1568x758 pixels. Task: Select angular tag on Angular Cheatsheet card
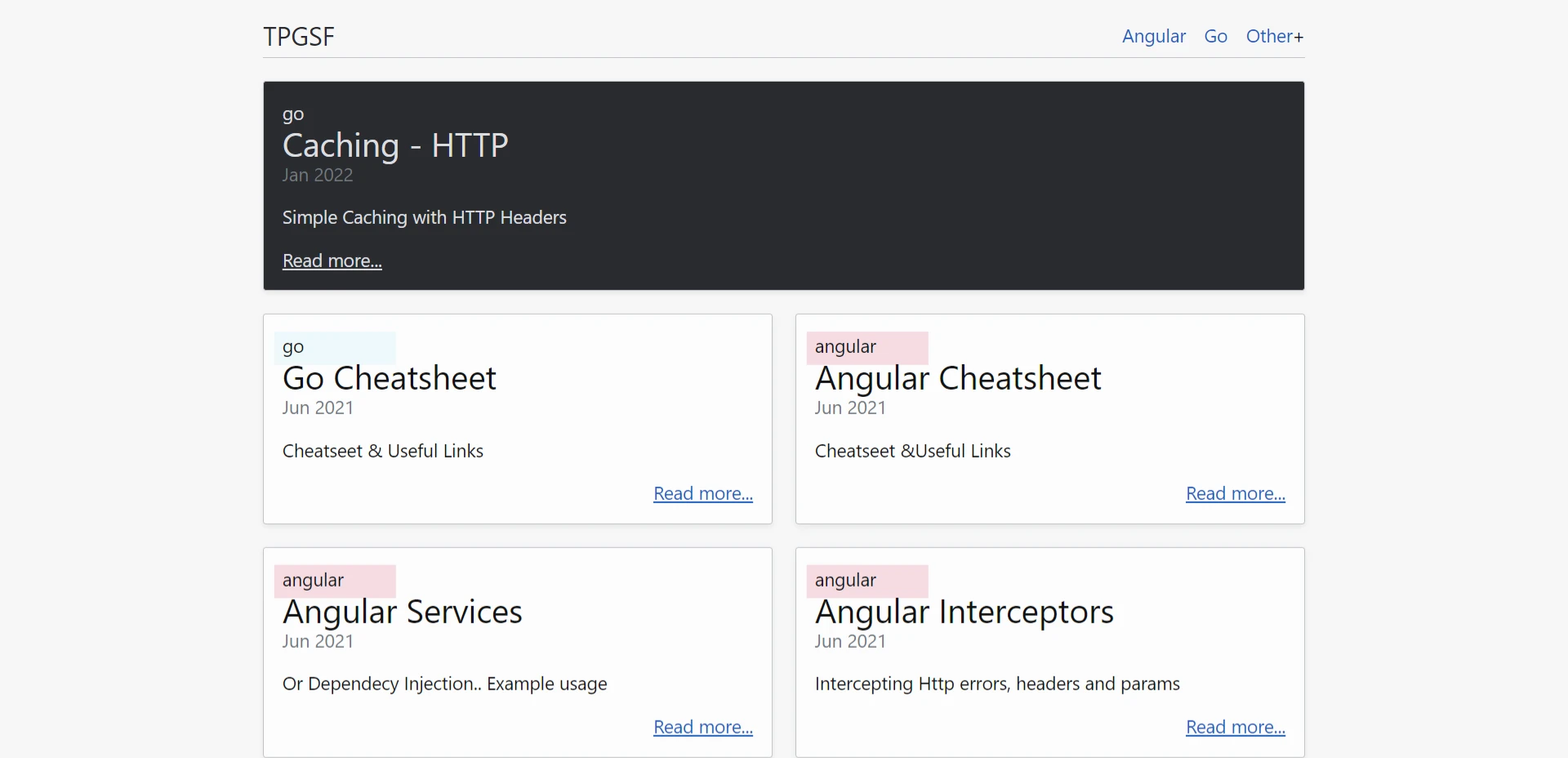(x=867, y=347)
